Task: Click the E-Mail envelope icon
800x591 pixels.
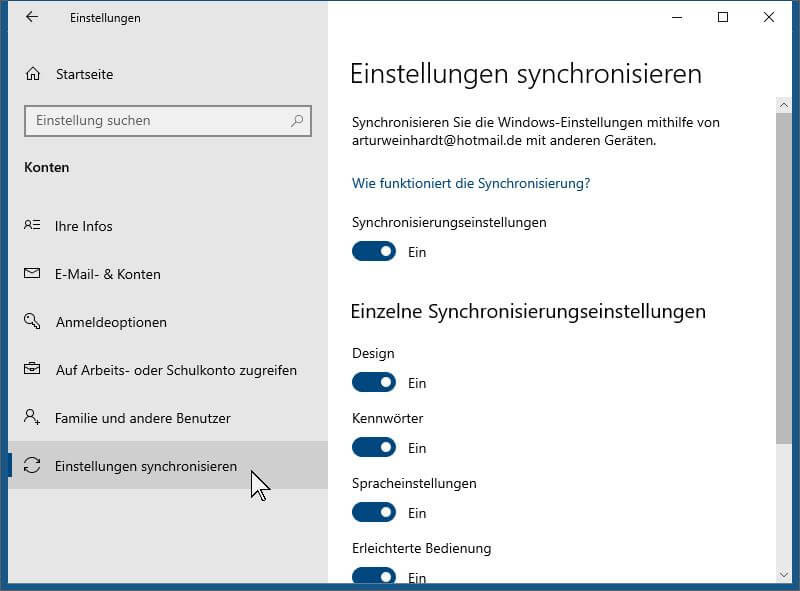Action: point(32,274)
